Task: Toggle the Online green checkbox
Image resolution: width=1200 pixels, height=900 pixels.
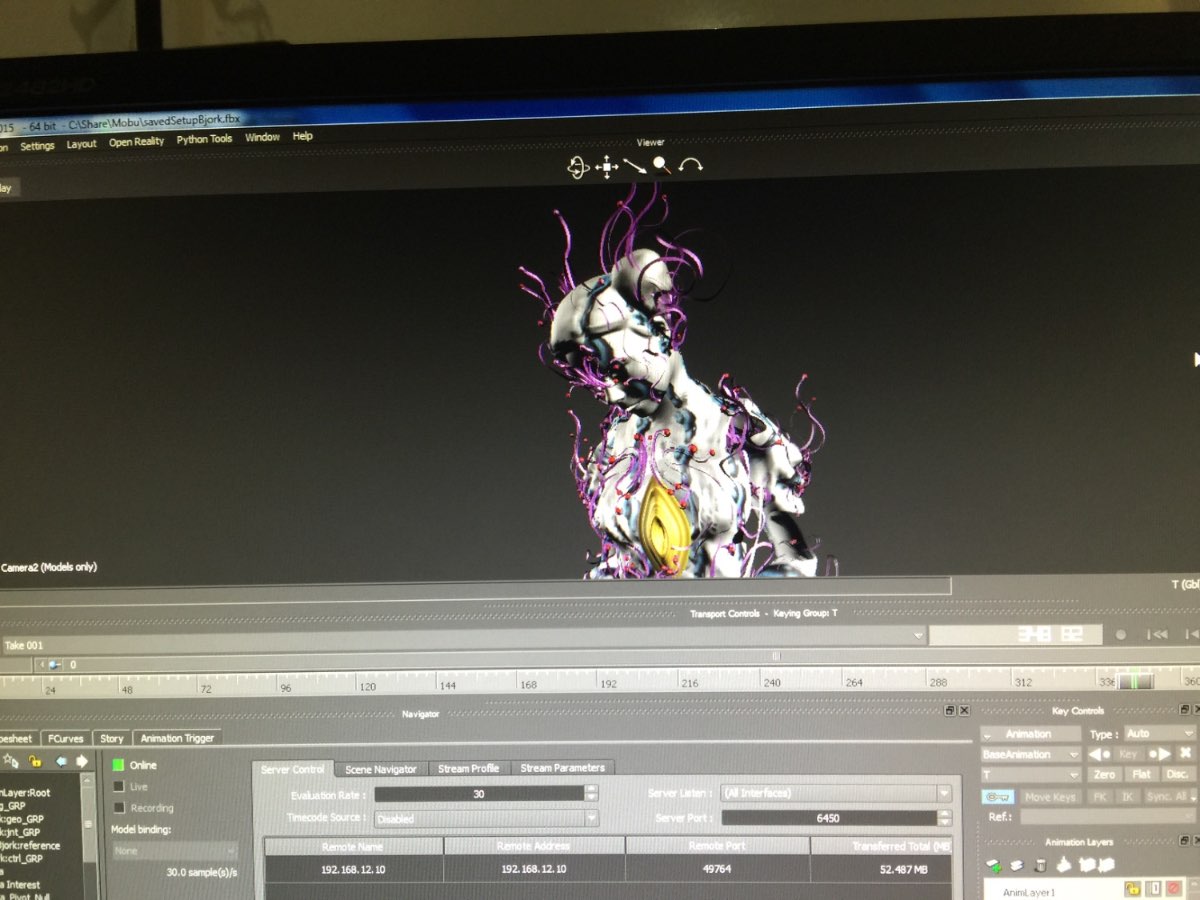Action: tap(118, 765)
